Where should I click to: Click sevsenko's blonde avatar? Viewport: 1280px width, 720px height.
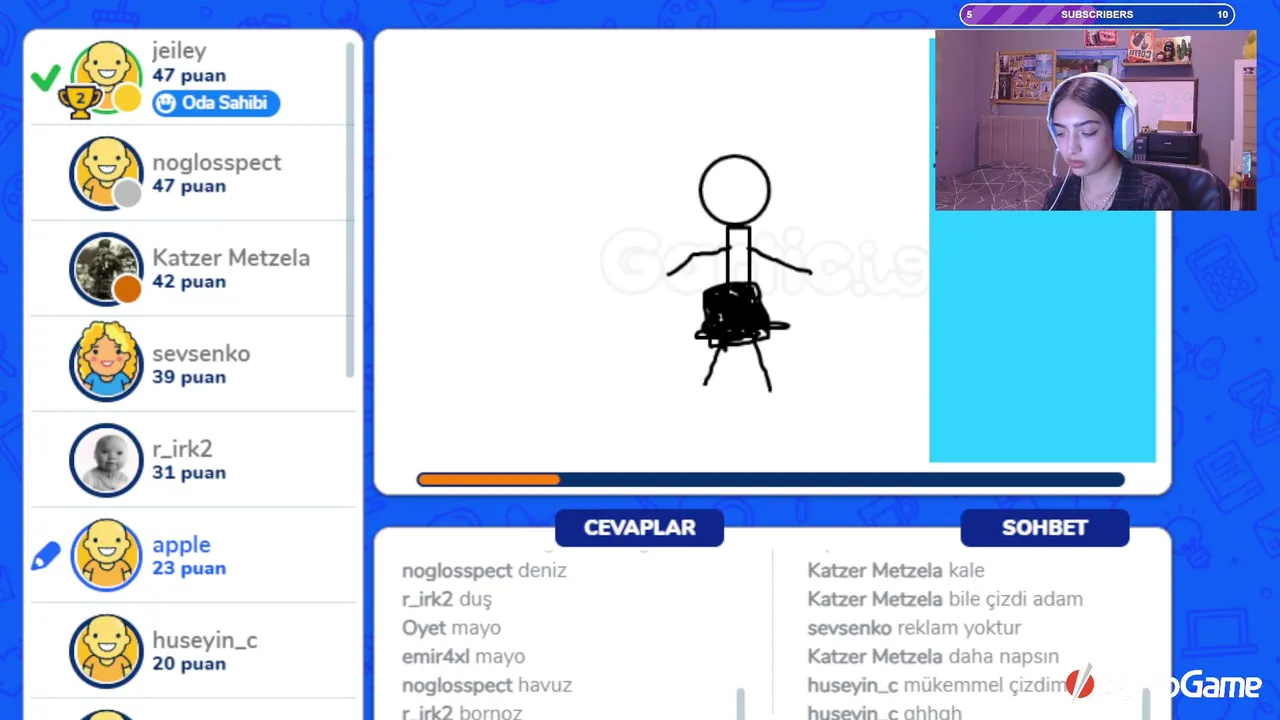(106, 364)
